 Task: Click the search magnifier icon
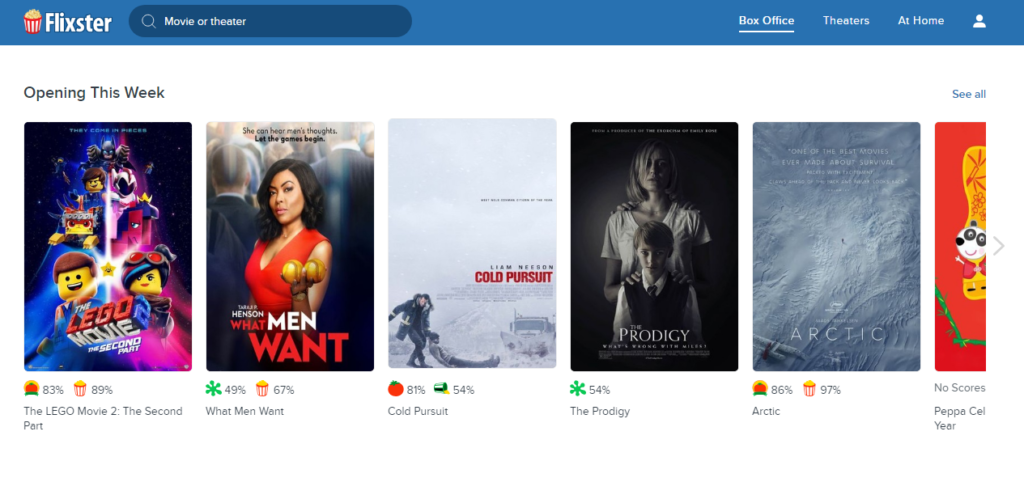148,22
